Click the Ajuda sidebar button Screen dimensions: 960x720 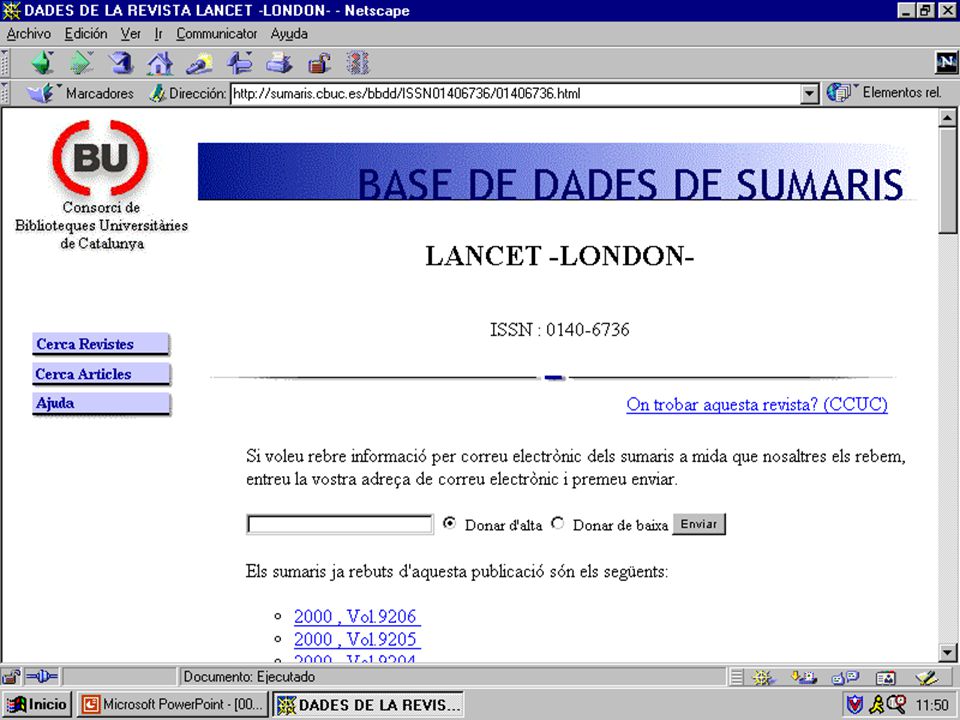pos(101,403)
